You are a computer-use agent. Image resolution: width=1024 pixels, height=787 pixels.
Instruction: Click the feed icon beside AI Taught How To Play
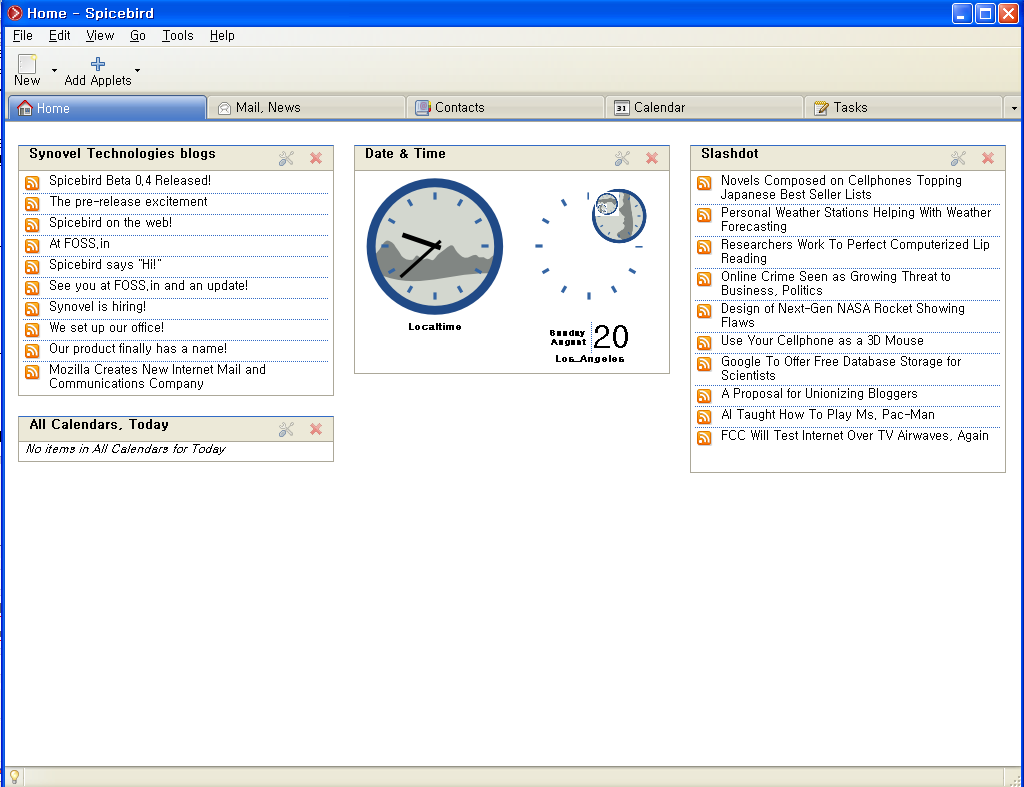pos(704,417)
